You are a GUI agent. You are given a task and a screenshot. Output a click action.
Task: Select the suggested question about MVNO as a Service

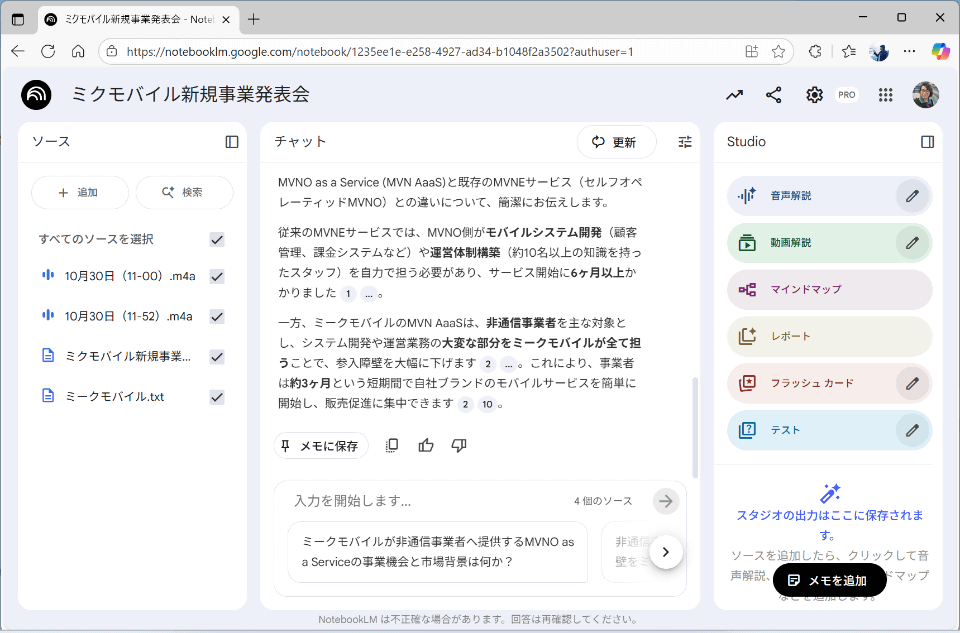pyautogui.click(x=438, y=552)
